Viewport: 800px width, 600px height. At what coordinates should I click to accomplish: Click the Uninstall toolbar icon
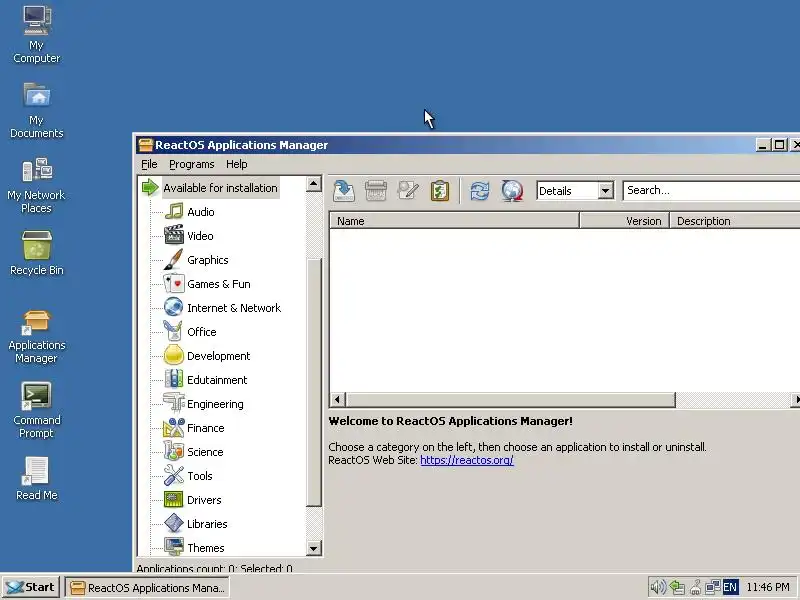coord(376,191)
